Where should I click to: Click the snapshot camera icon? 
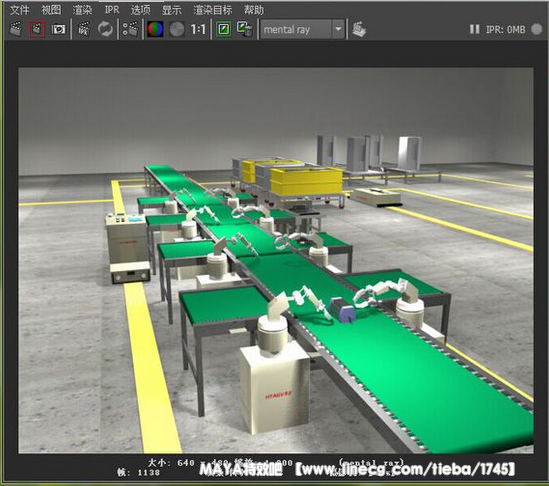click(58, 29)
